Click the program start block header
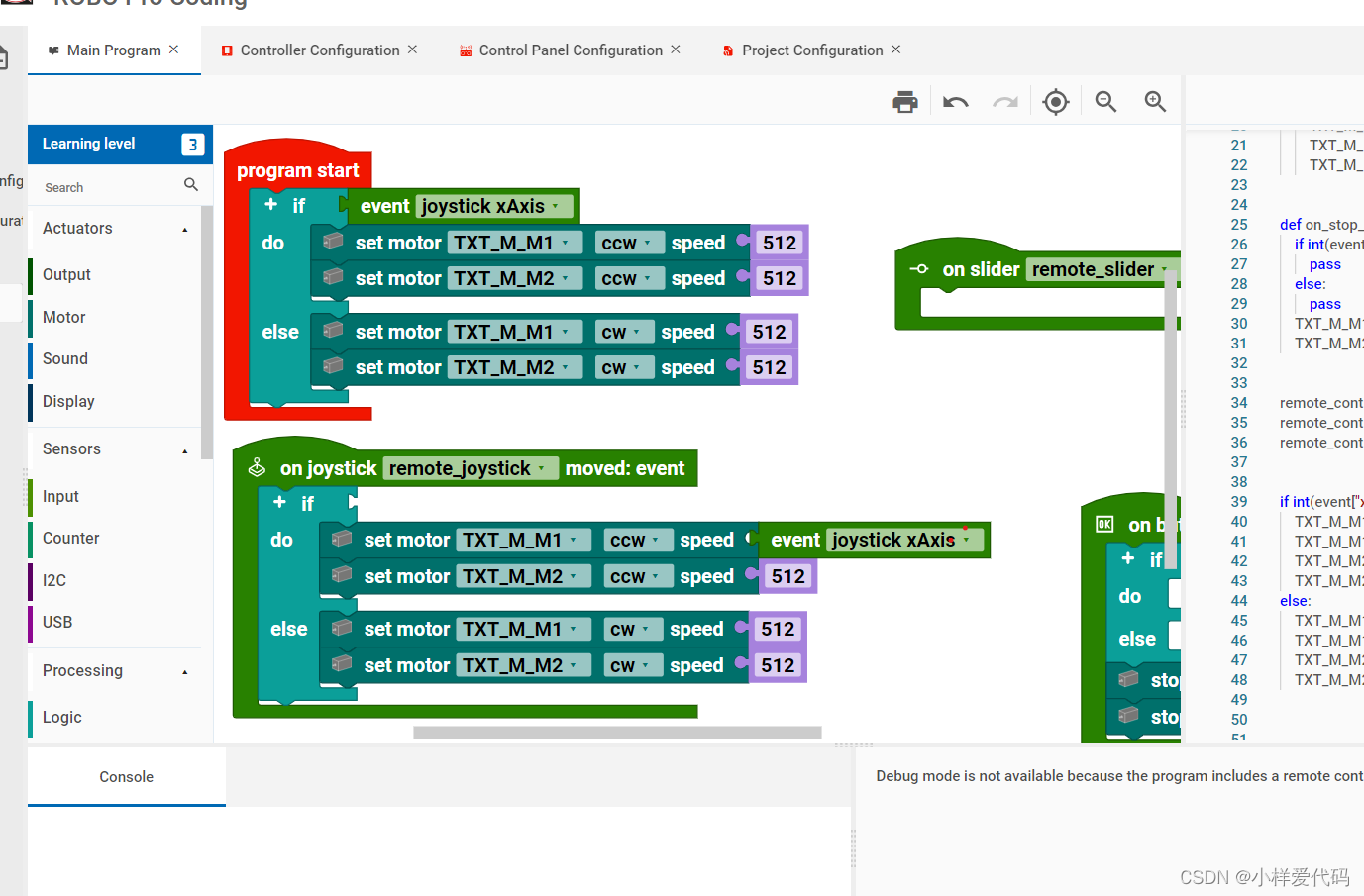This screenshot has height=896, width=1364. coord(297,170)
